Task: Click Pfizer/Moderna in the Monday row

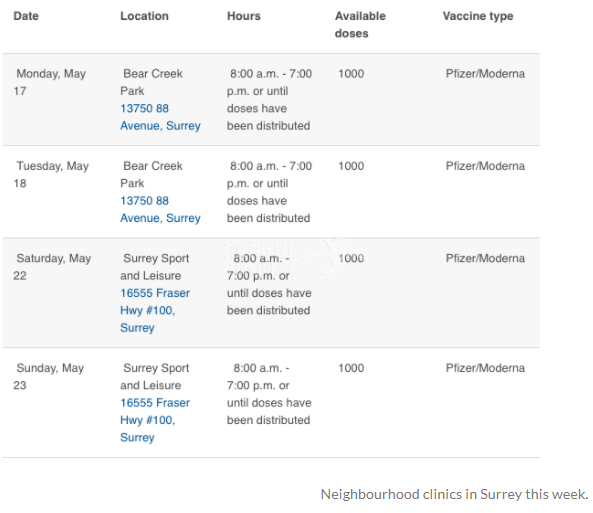Action: (485, 74)
